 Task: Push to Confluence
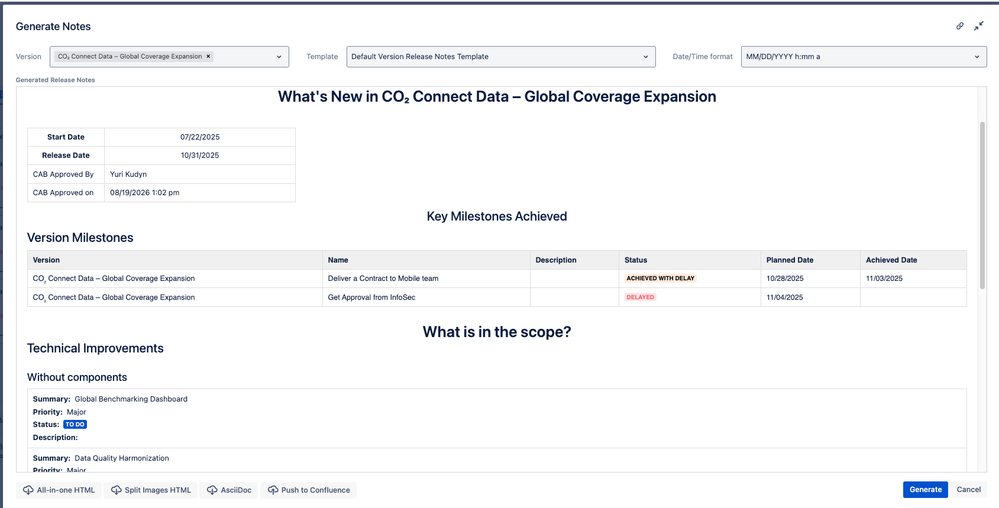308,490
